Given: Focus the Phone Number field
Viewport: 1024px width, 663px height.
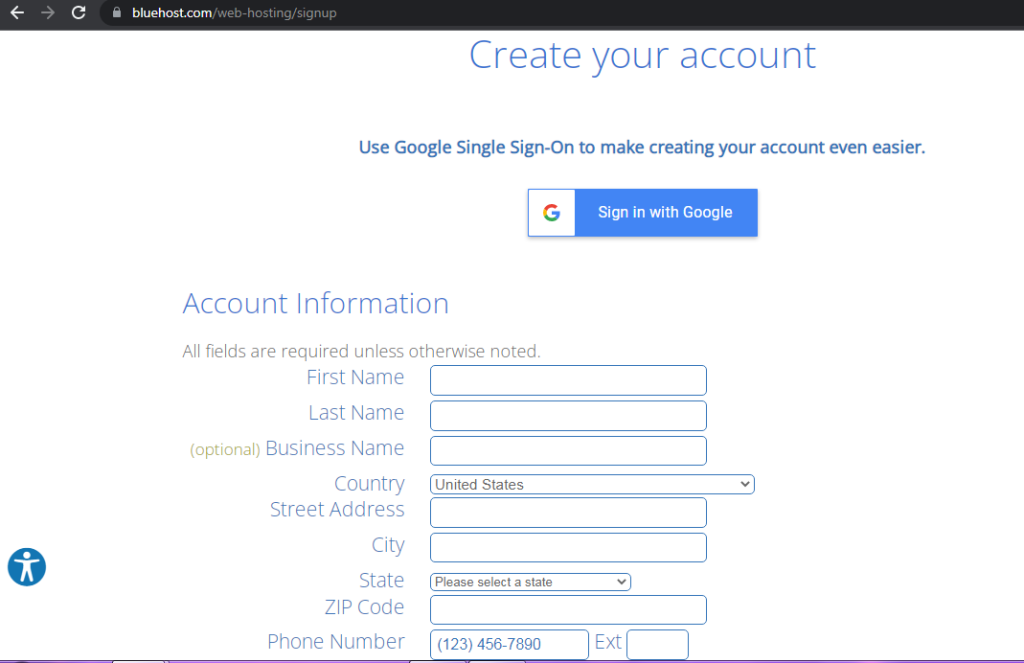Looking at the screenshot, I should click(509, 644).
